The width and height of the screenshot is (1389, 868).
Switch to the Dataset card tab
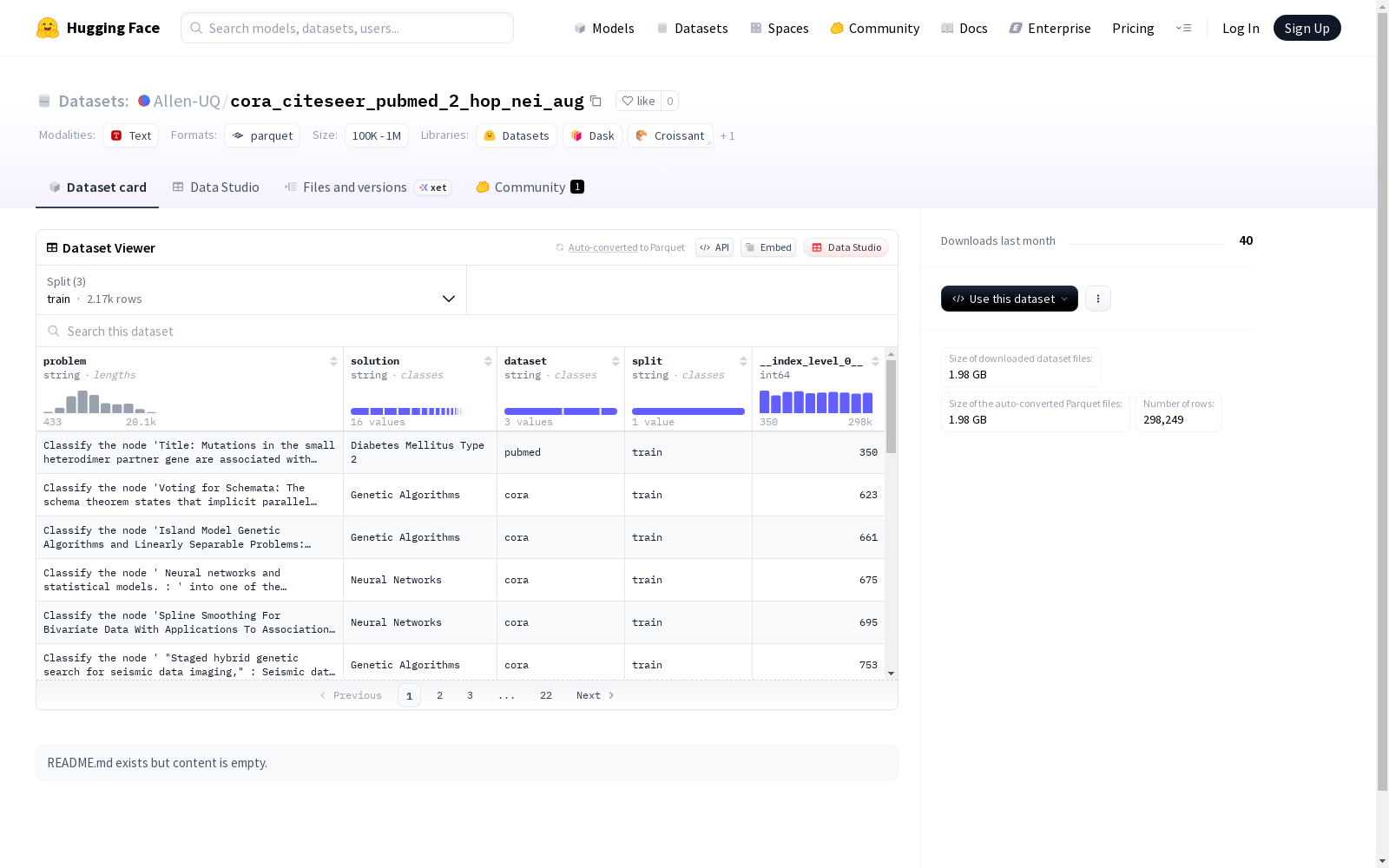(97, 187)
